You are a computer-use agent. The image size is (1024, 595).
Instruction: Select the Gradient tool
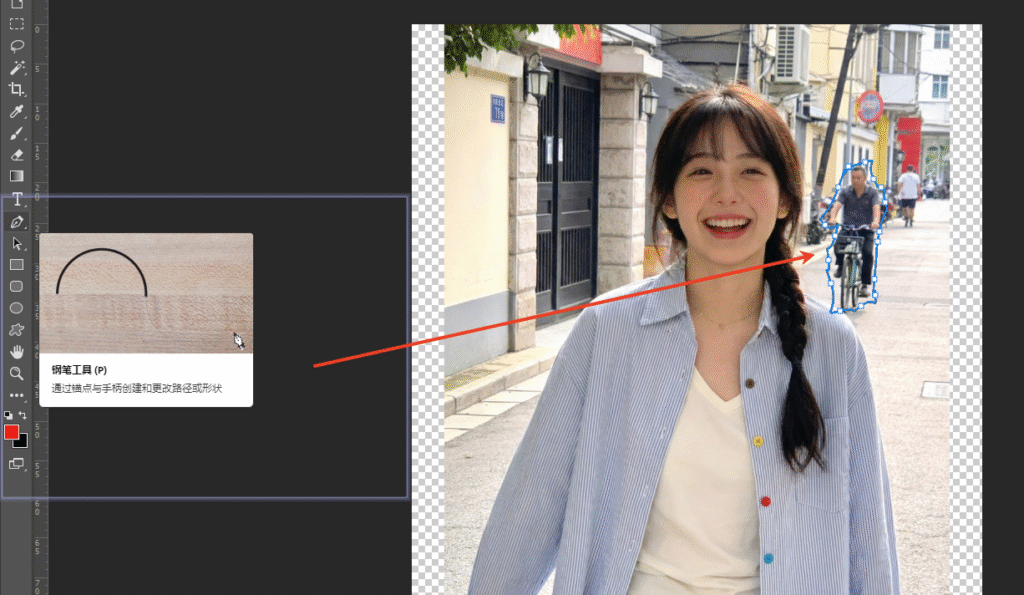(x=17, y=175)
